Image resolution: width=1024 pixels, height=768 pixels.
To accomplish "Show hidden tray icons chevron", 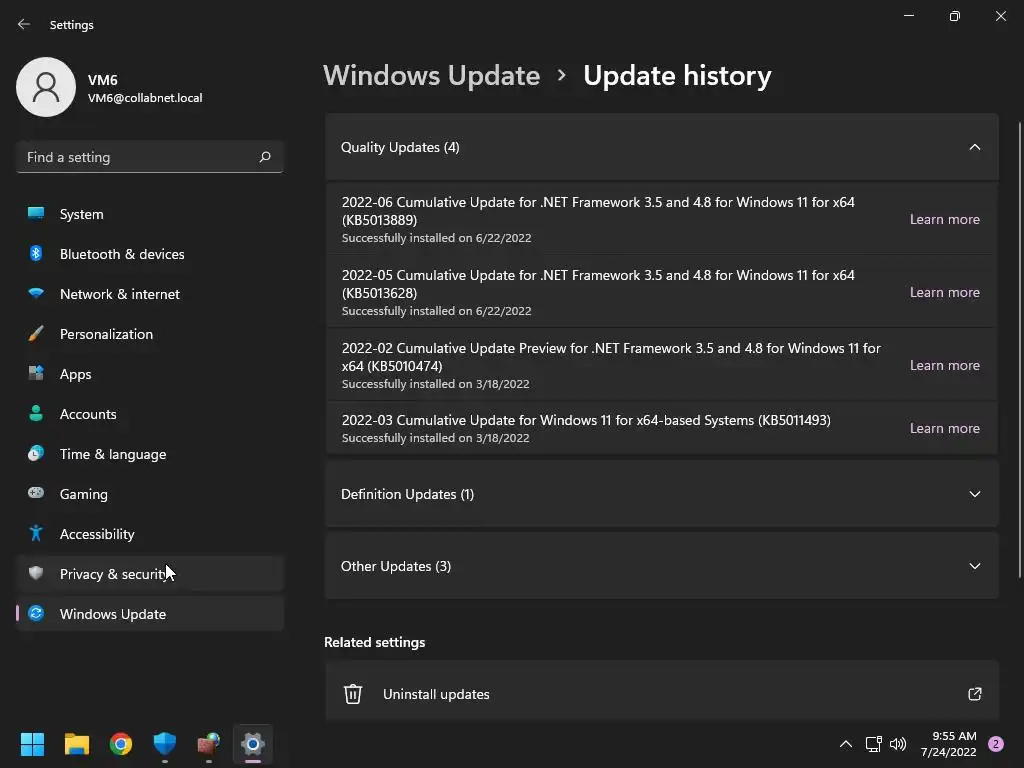I will click(x=845, y=744).
